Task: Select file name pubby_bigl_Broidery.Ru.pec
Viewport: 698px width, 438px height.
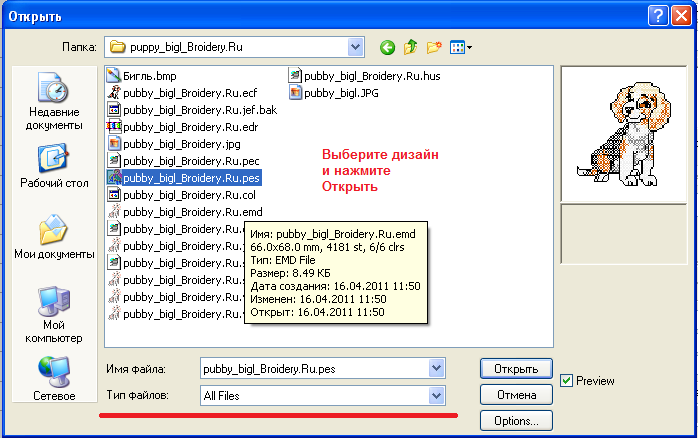Action: click(191, 161)
